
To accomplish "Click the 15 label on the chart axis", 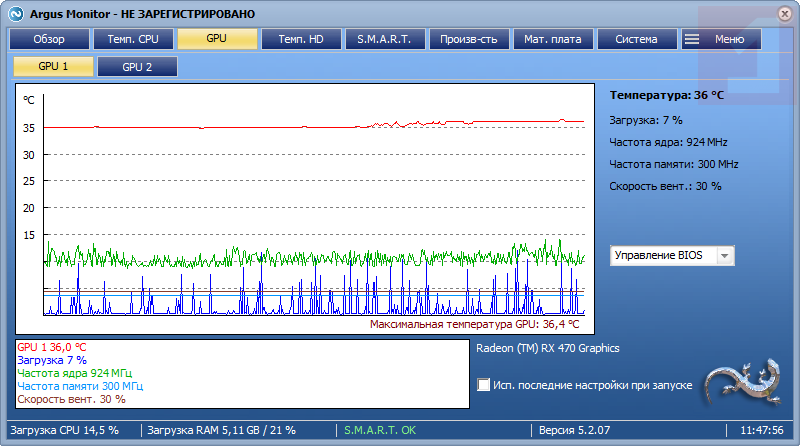I will pyautogui.click(x=29, y=235).
